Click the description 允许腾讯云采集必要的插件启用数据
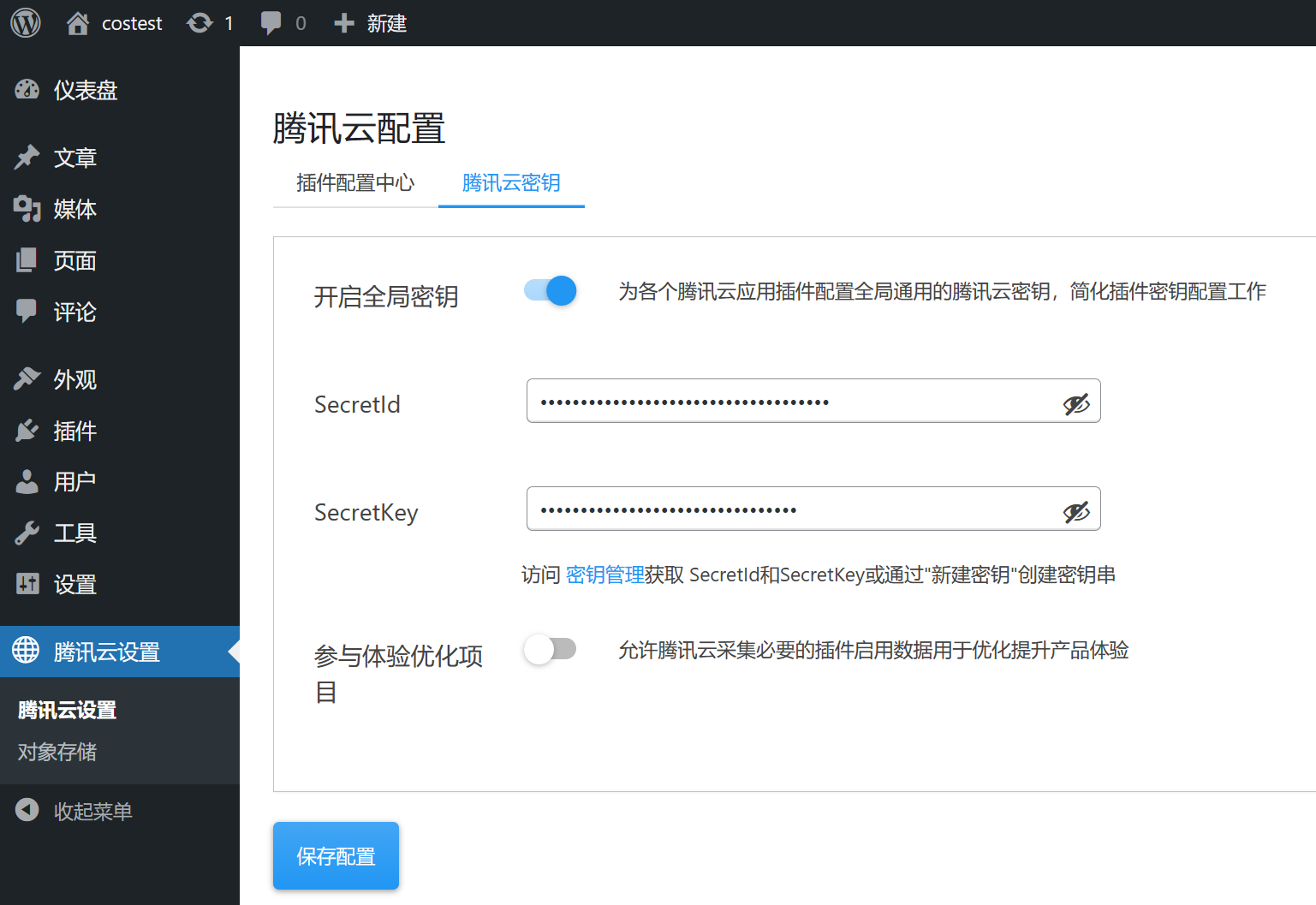Viewport: 1316px width, 905px height. pos(873,650)
